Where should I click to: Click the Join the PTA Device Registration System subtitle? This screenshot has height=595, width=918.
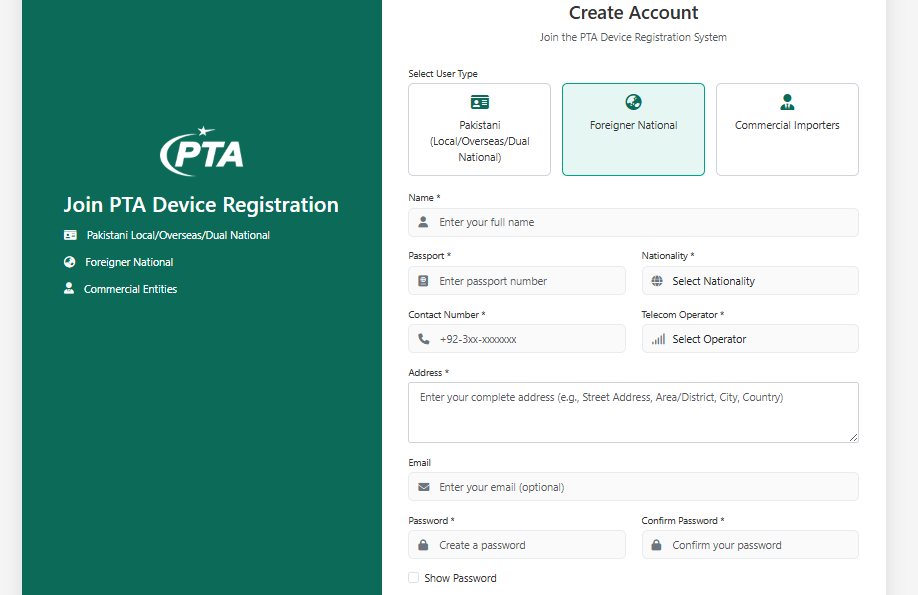[x=633, y=37]
